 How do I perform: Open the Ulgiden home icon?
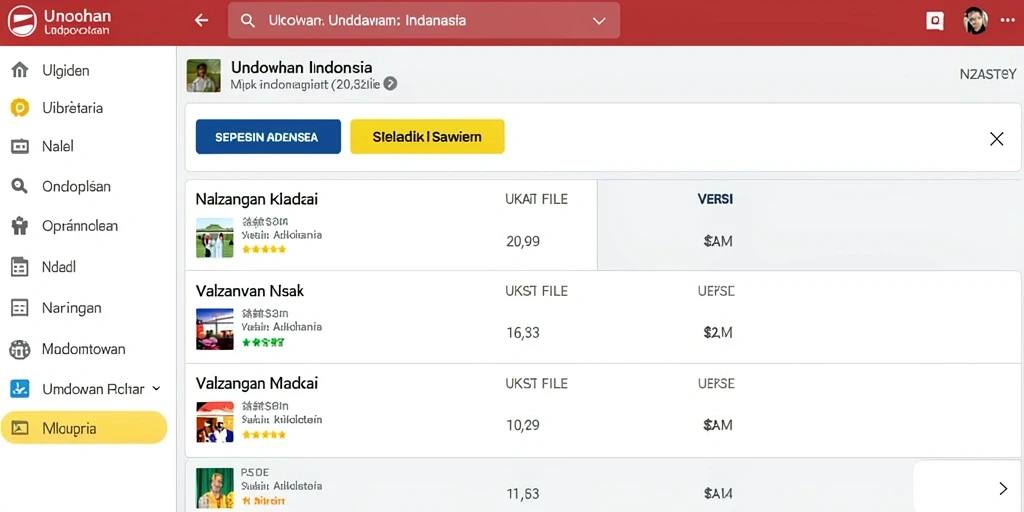pyautogui.click(x=20, y=70)
